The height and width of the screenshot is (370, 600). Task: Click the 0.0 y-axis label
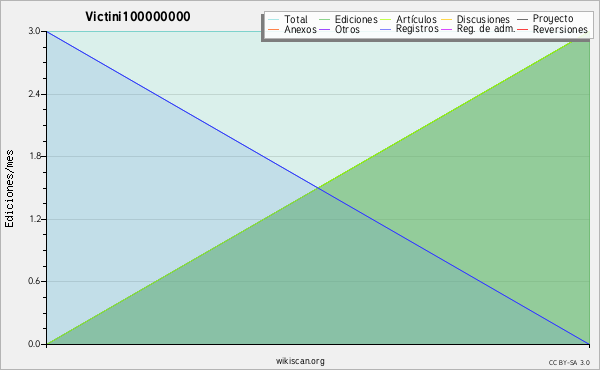[34, 344]
